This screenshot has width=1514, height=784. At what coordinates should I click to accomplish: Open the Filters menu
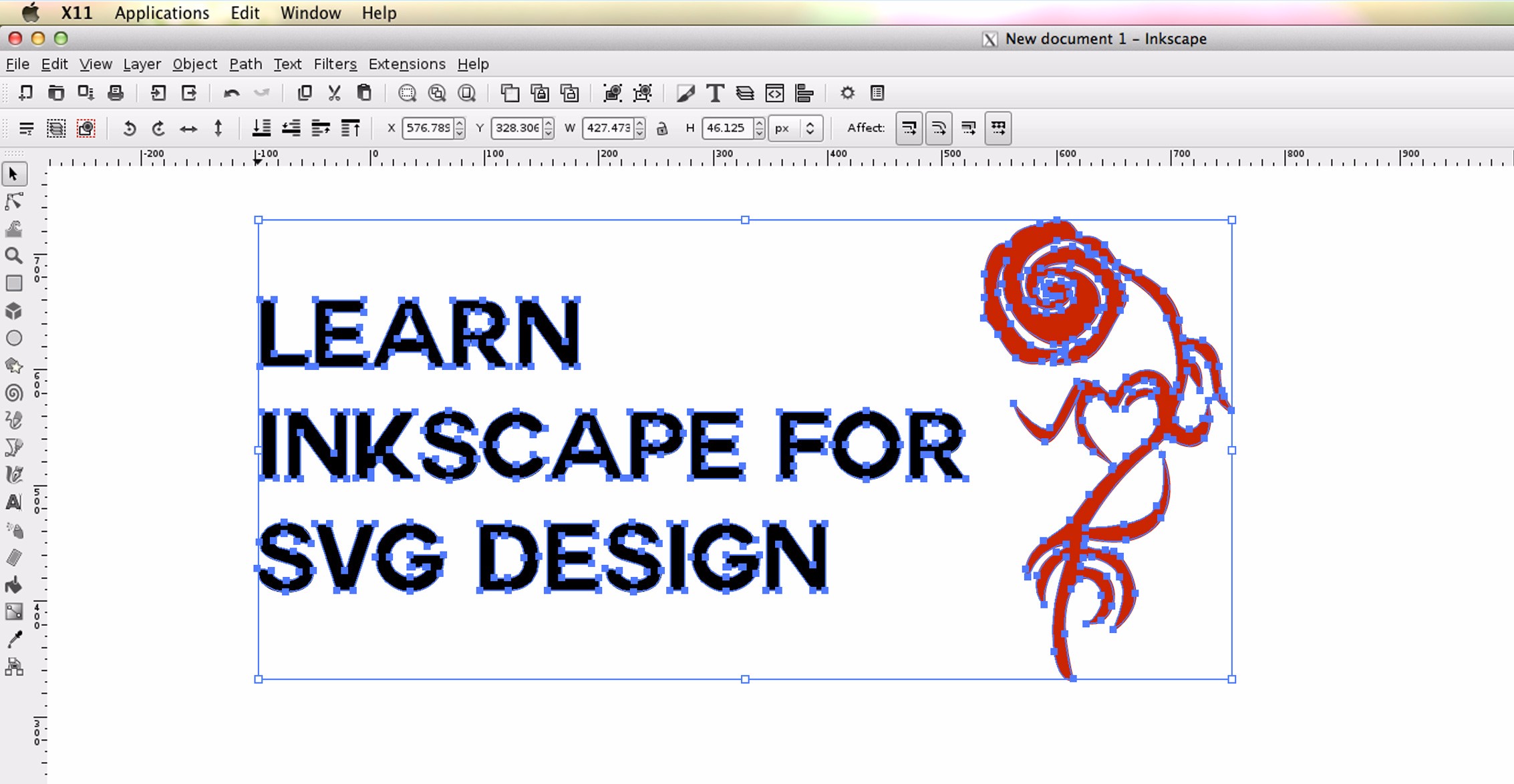[335, 64]
